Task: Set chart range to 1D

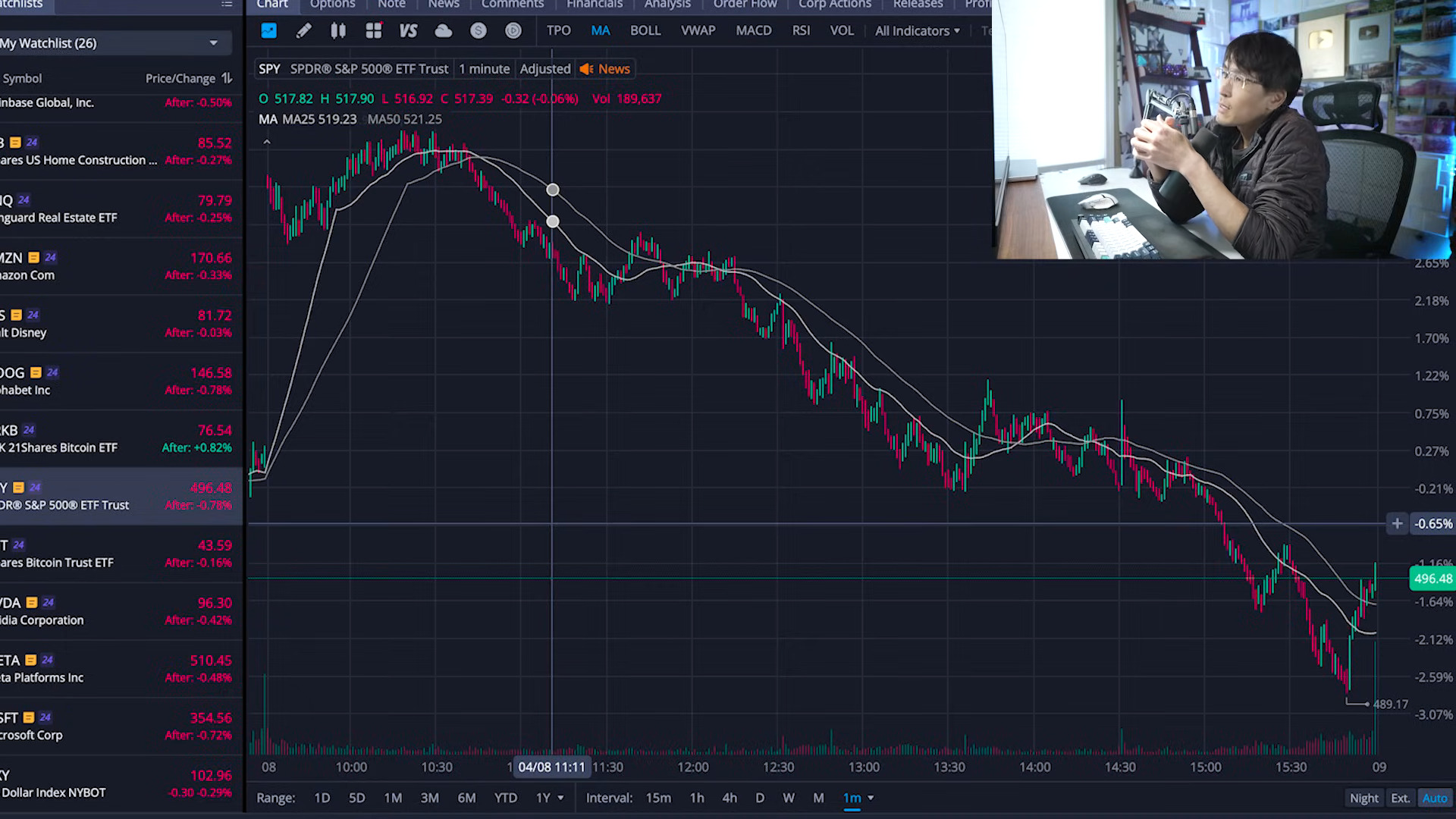Action: click(x=322, y=798)
